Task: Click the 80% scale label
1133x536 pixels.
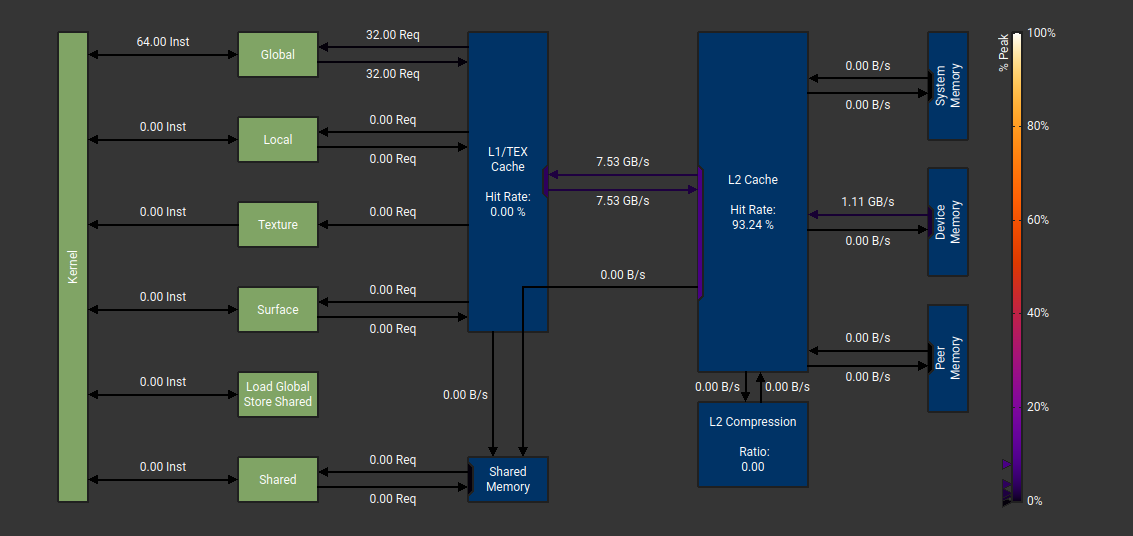Action: tap(1038, 126)
